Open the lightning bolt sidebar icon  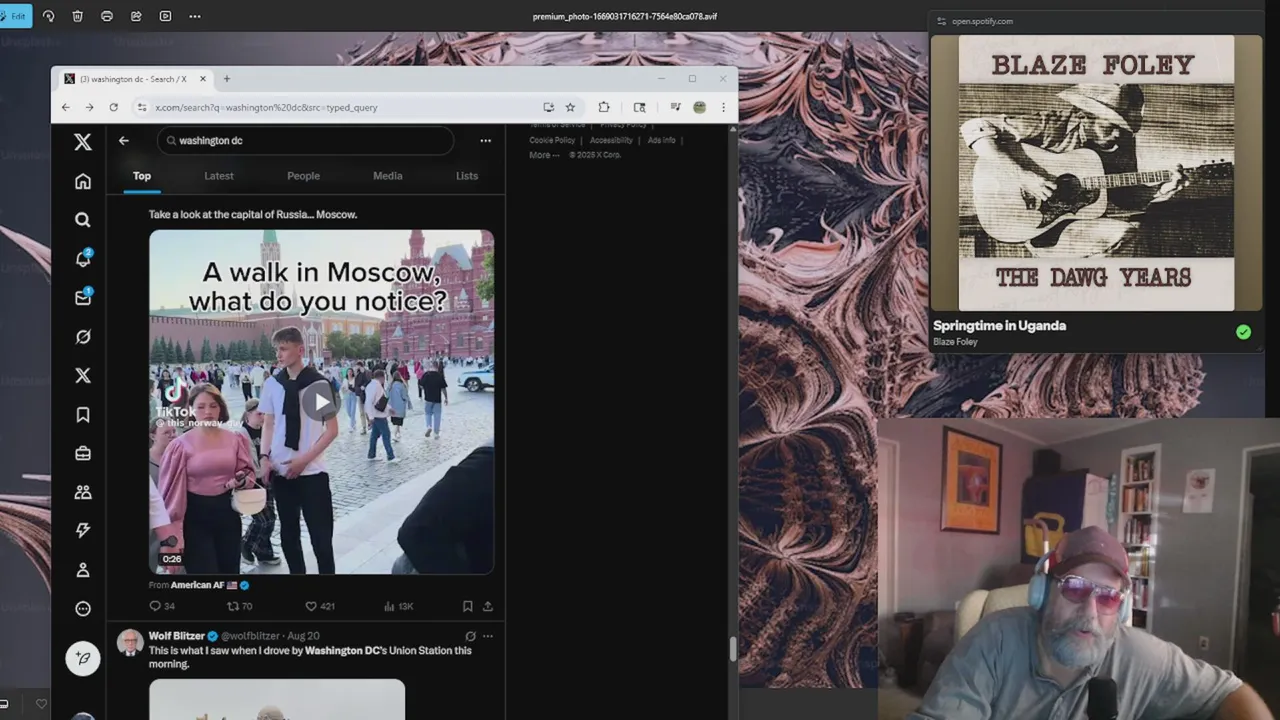(83, 531)
